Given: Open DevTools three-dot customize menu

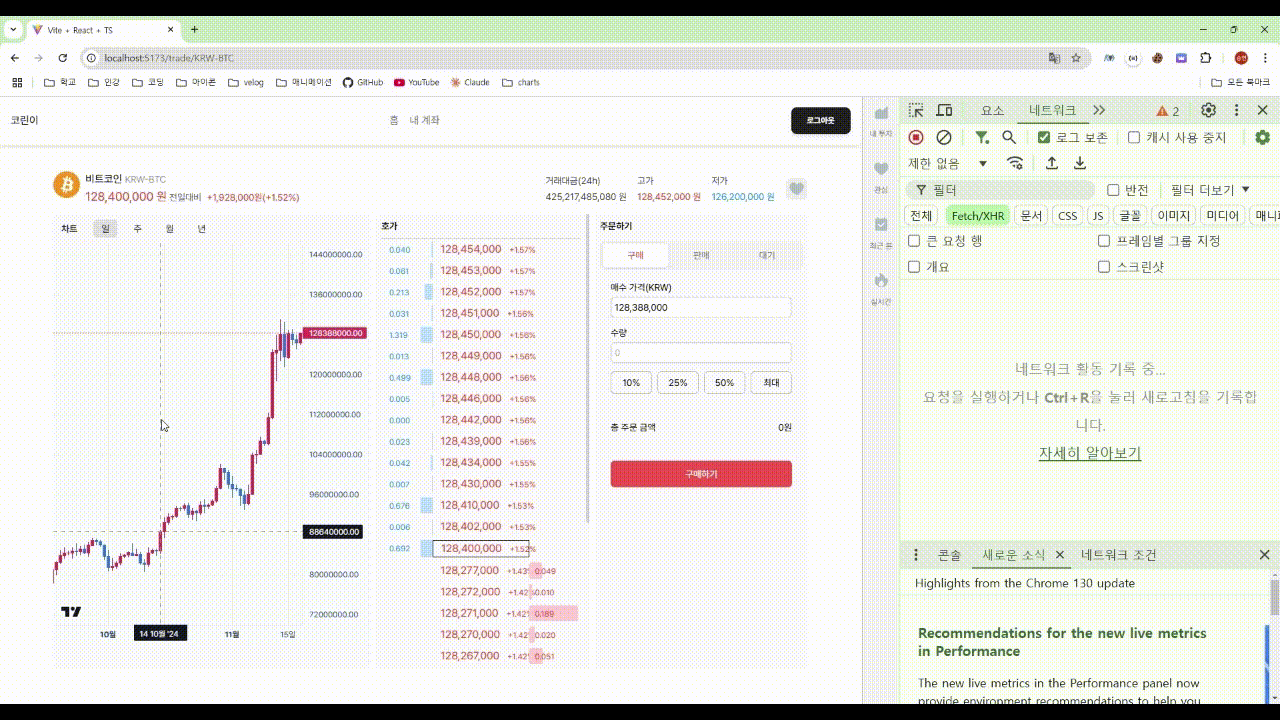Looking at the screenshot, I should (1236, 110).
